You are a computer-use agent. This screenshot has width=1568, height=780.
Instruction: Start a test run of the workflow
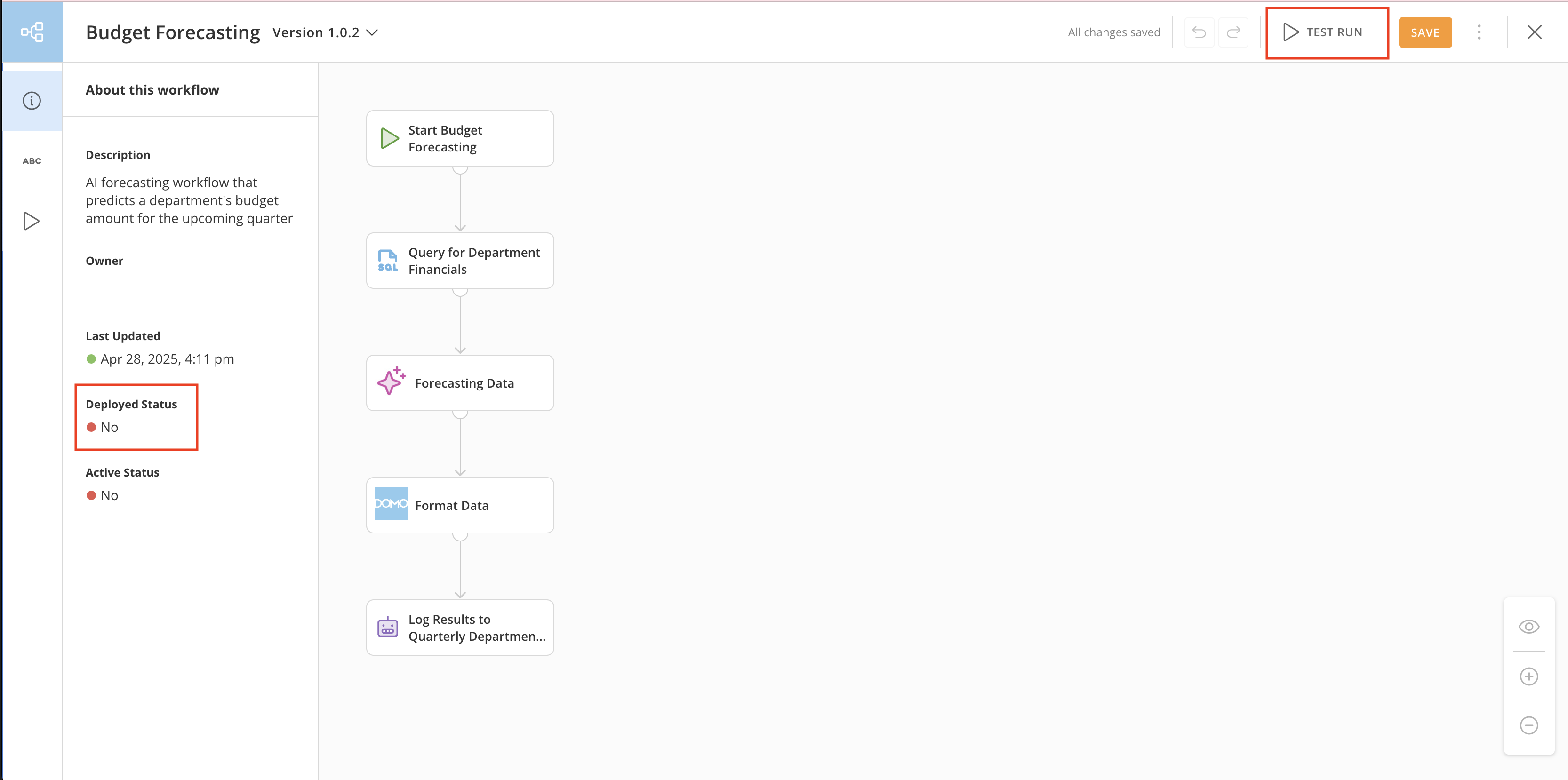pyautogui.click(x=1323, y=32)
